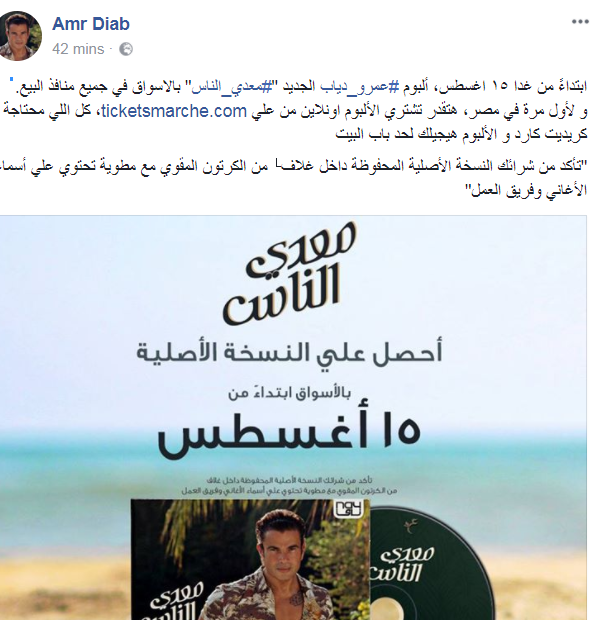Open the three-dot post options menu
The image size is (601, 620).
[580, 22]
